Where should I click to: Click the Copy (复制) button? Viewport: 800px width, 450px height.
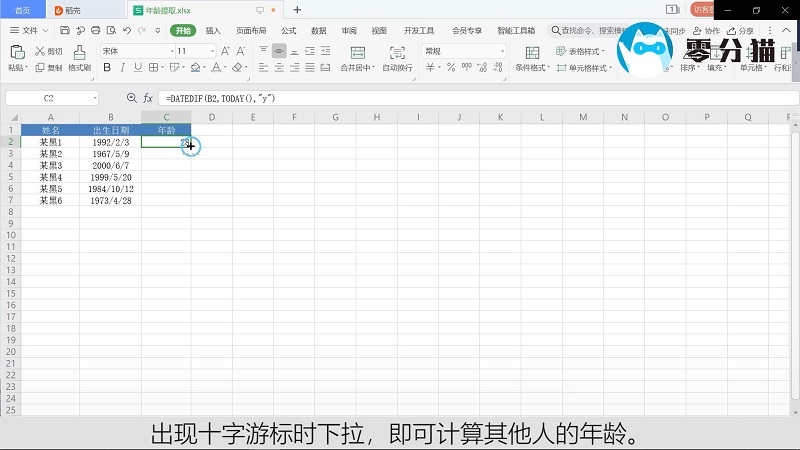(x=48, y=67)
